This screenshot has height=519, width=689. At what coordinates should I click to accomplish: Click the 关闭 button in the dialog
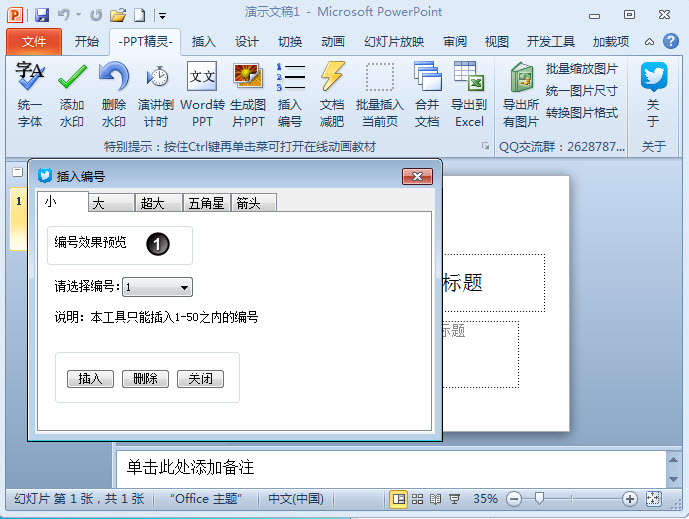(x=200, y=379)
